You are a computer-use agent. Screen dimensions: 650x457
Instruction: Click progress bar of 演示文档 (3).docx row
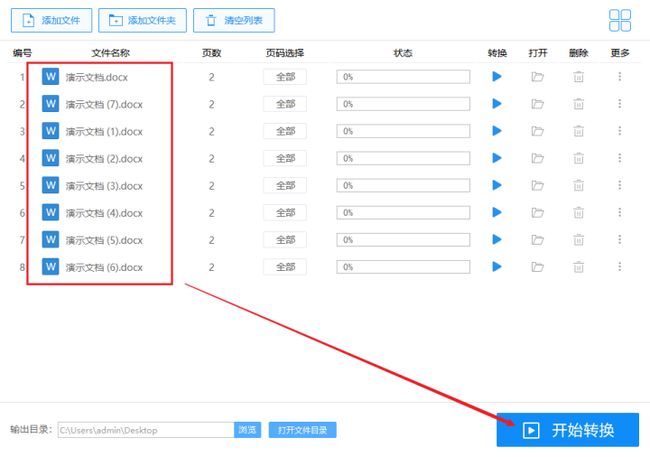[x=403, y=185]
